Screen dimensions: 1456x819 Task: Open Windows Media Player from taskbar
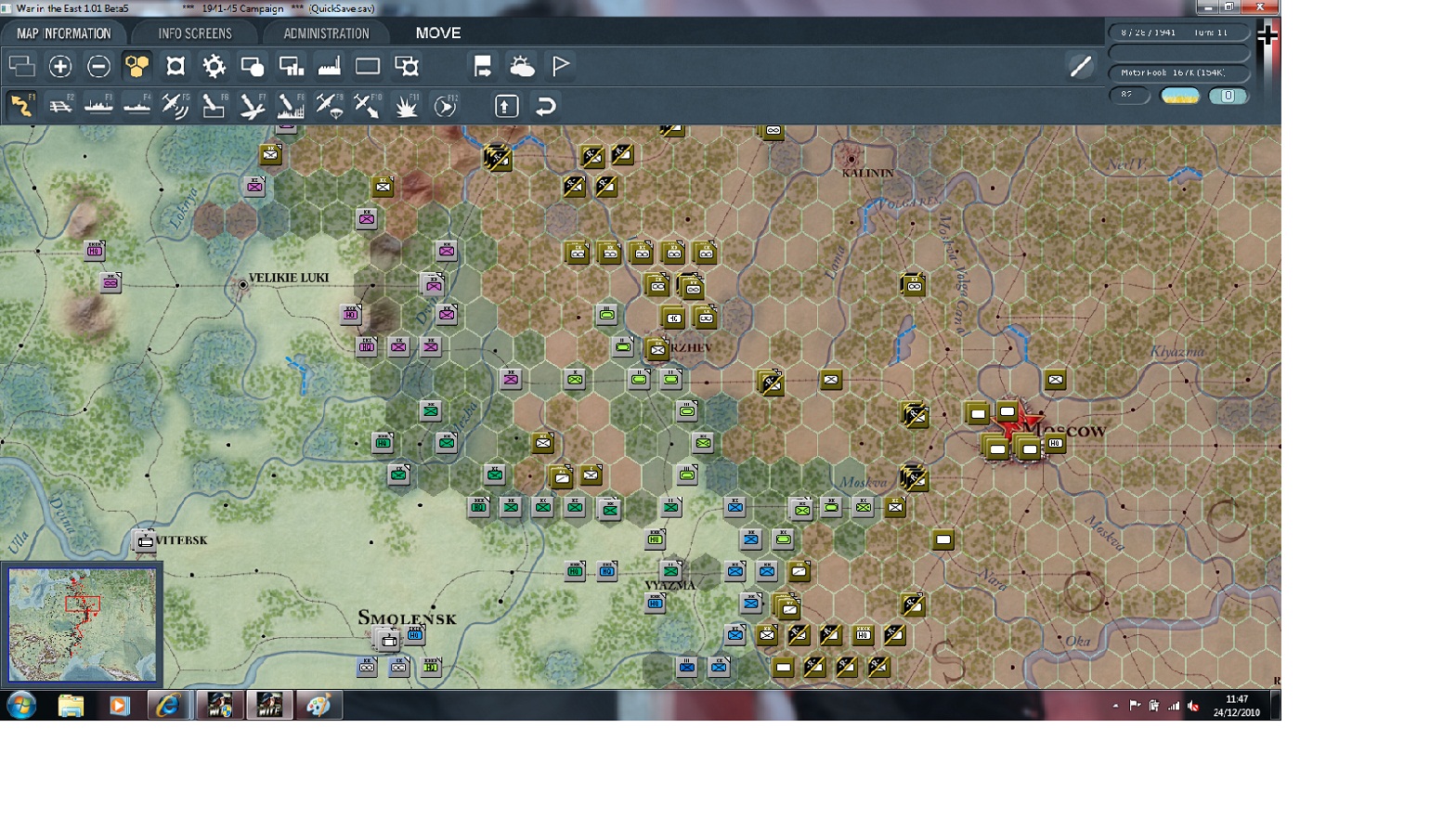tap(119, 706)
